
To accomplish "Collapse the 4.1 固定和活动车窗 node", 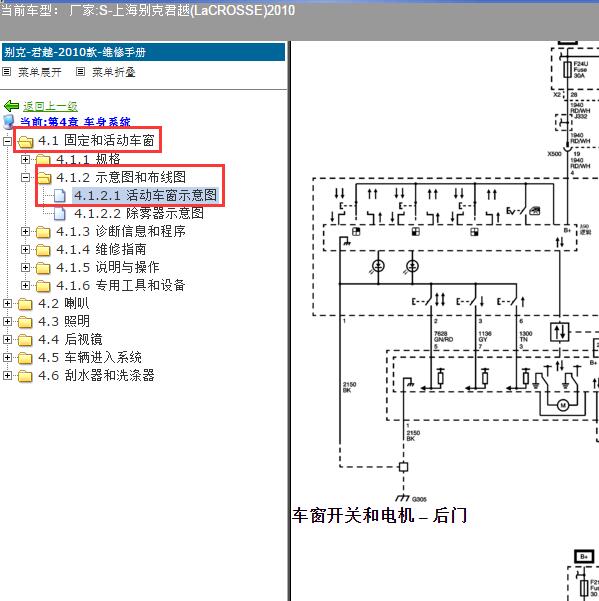I will click(7, 141).
